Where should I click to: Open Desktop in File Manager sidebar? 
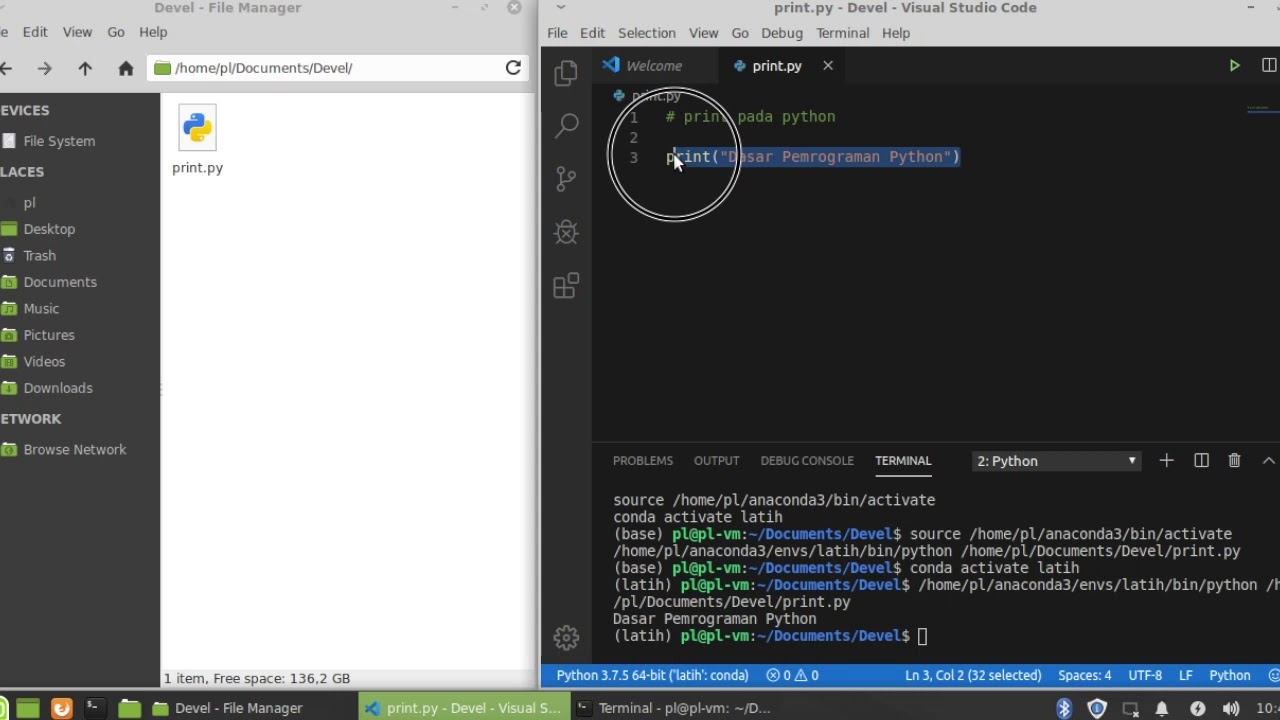pyautogui.click(x=49, y=229)
